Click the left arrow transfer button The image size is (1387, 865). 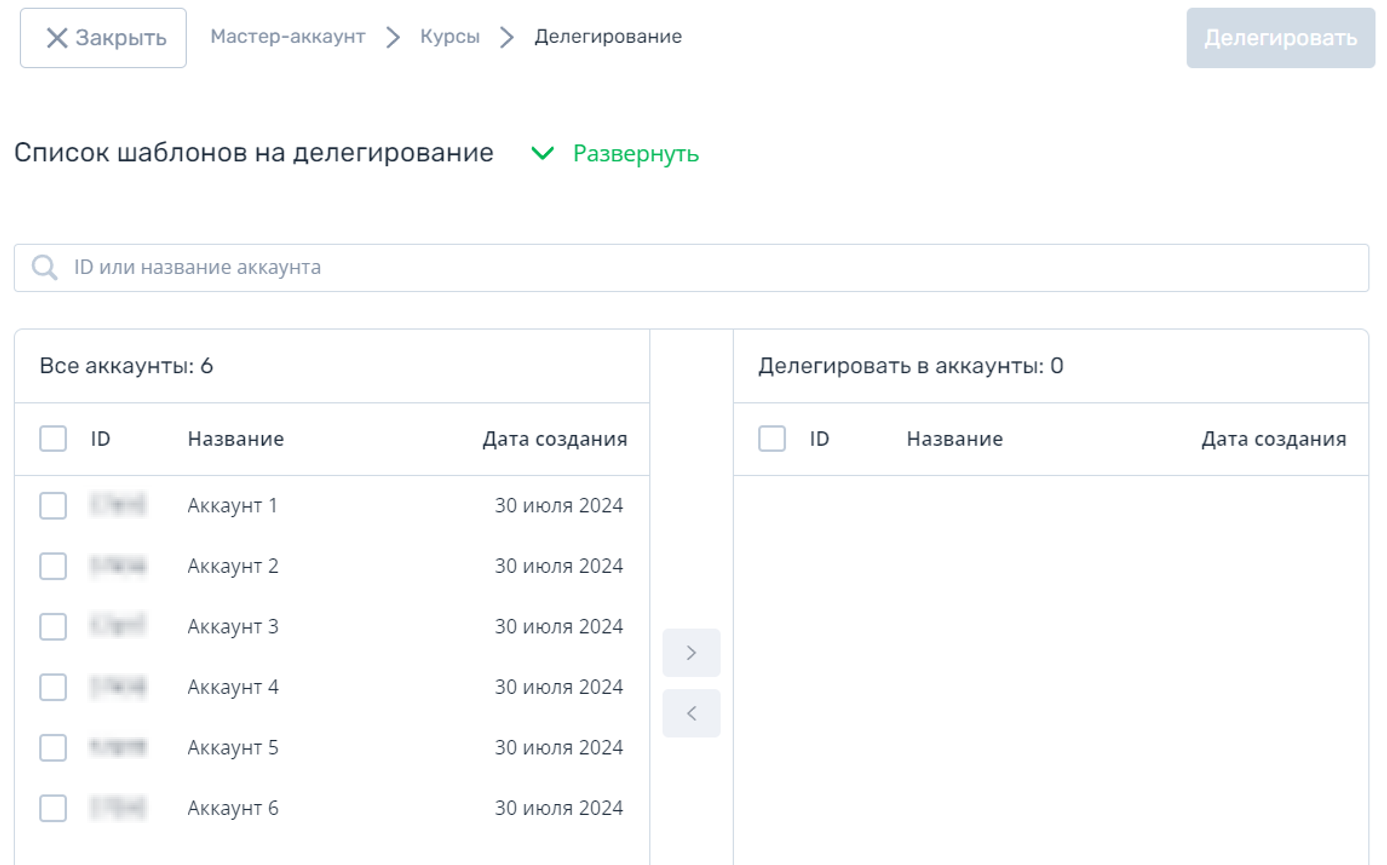pos(691,713)
